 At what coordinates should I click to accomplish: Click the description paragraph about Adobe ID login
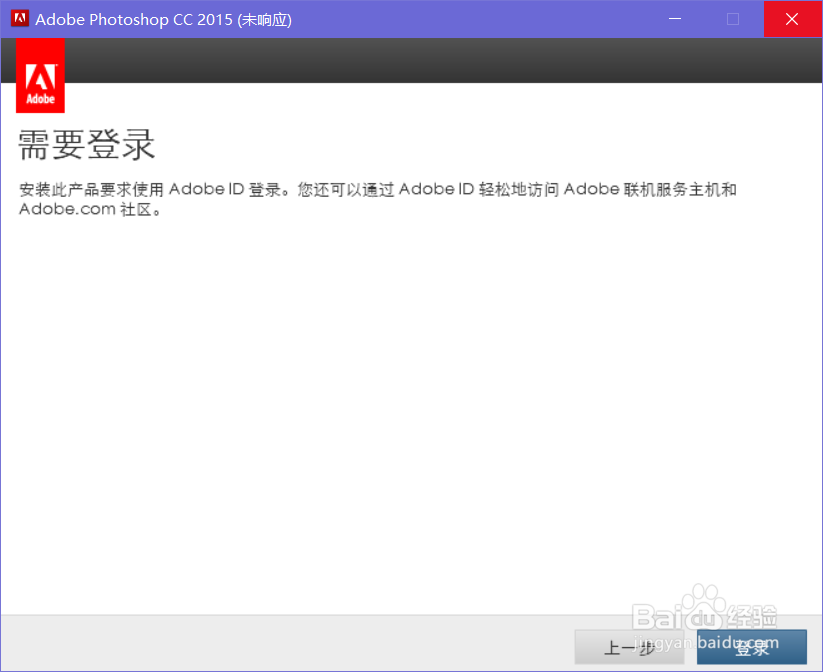pos(378,198)
